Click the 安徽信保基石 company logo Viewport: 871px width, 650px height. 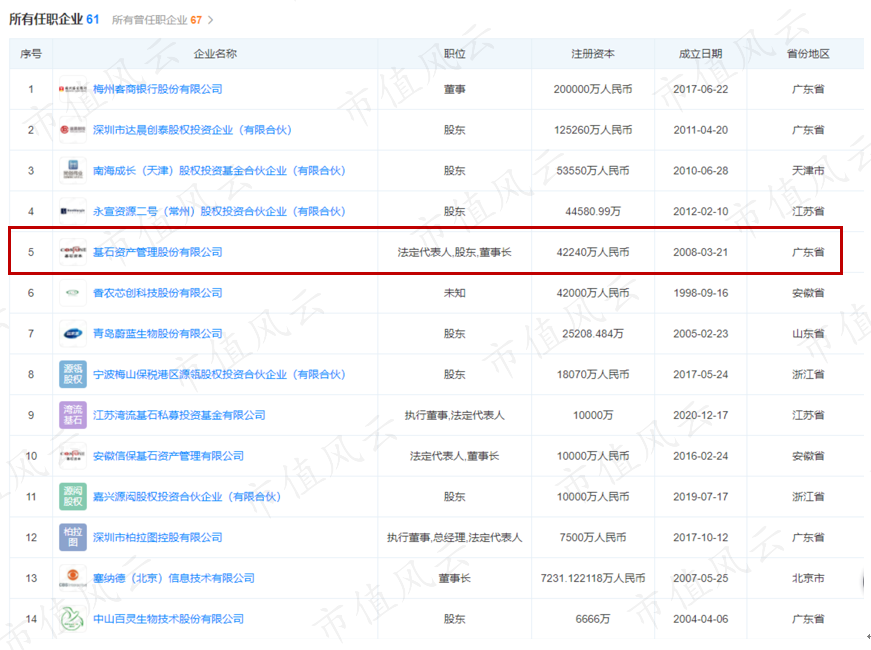[x=73, y=456]
